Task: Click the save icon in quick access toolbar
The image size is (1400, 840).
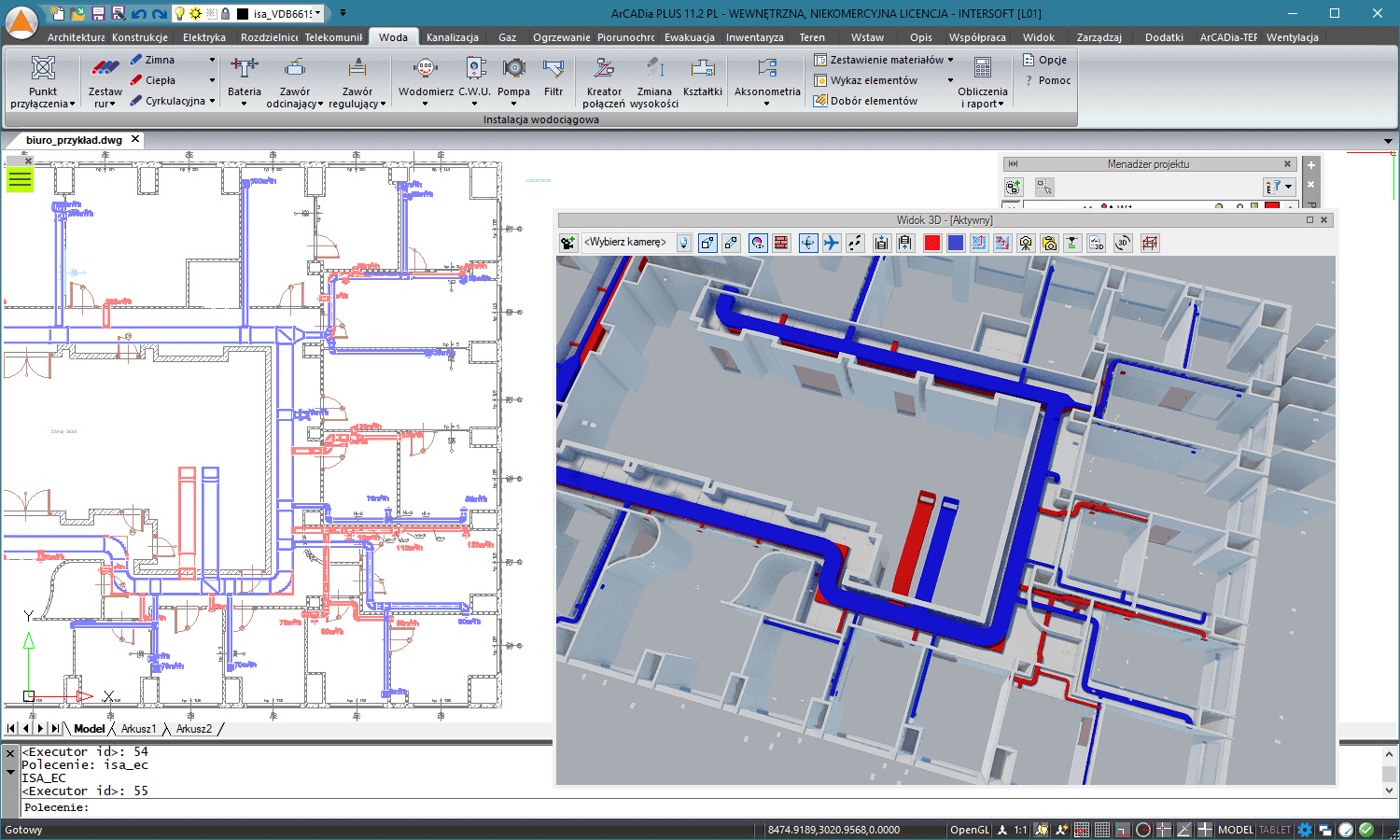Action: pyautogui.click(x=98, y=13)
